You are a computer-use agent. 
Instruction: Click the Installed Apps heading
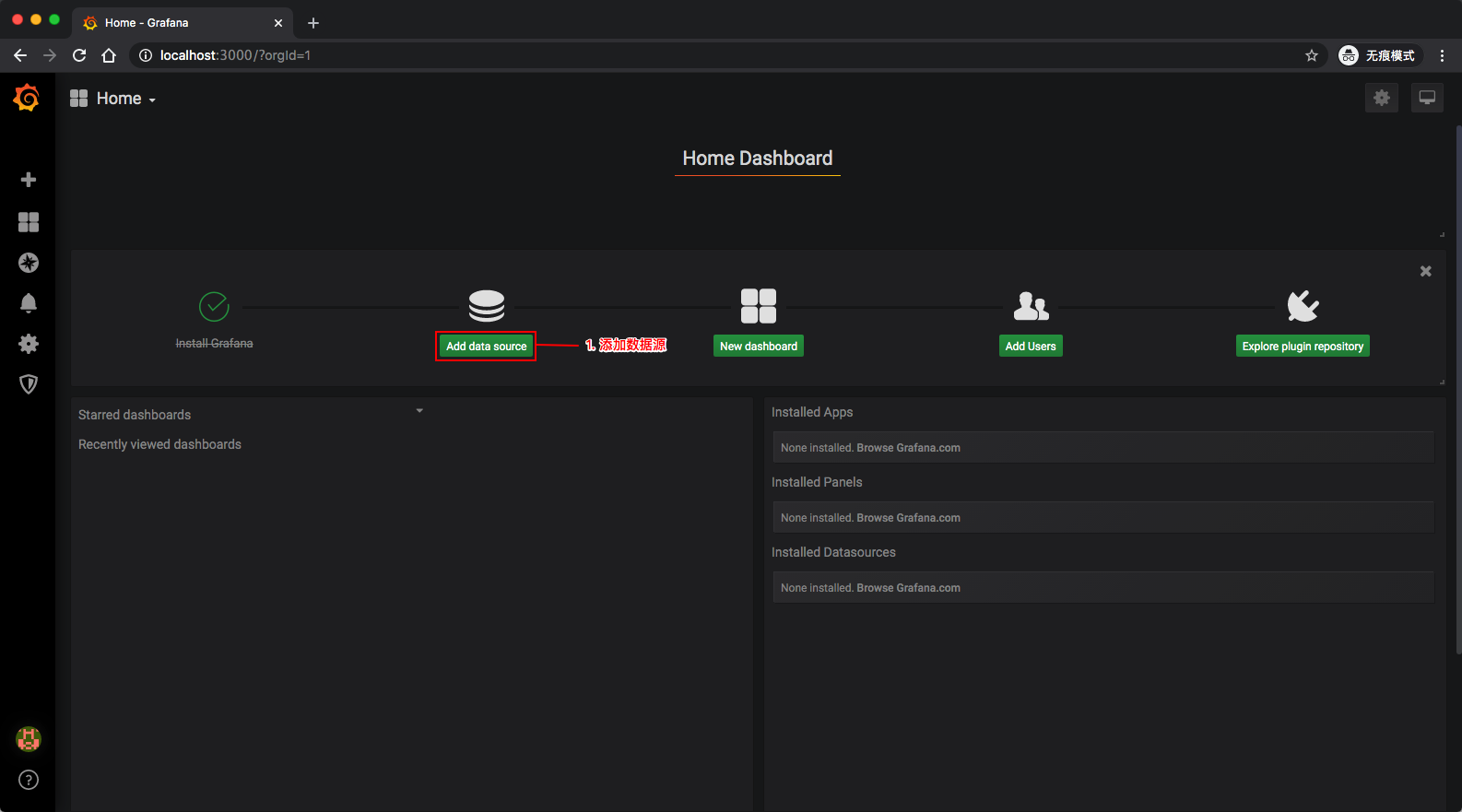click(812, 412)
